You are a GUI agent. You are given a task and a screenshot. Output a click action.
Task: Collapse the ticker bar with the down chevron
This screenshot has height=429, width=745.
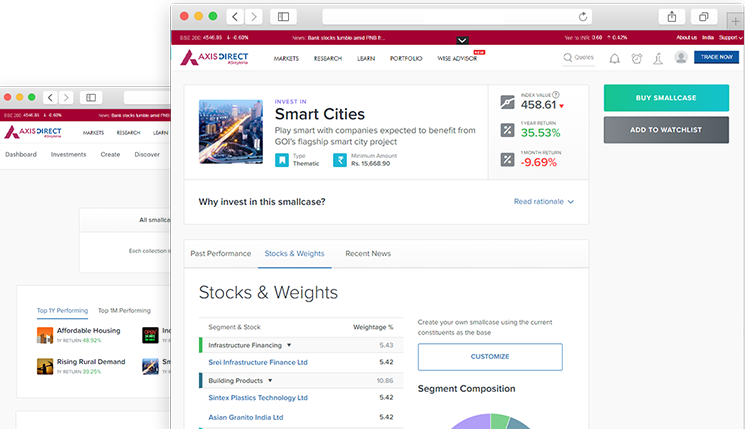pyautogui.click(x=462, y=40)
